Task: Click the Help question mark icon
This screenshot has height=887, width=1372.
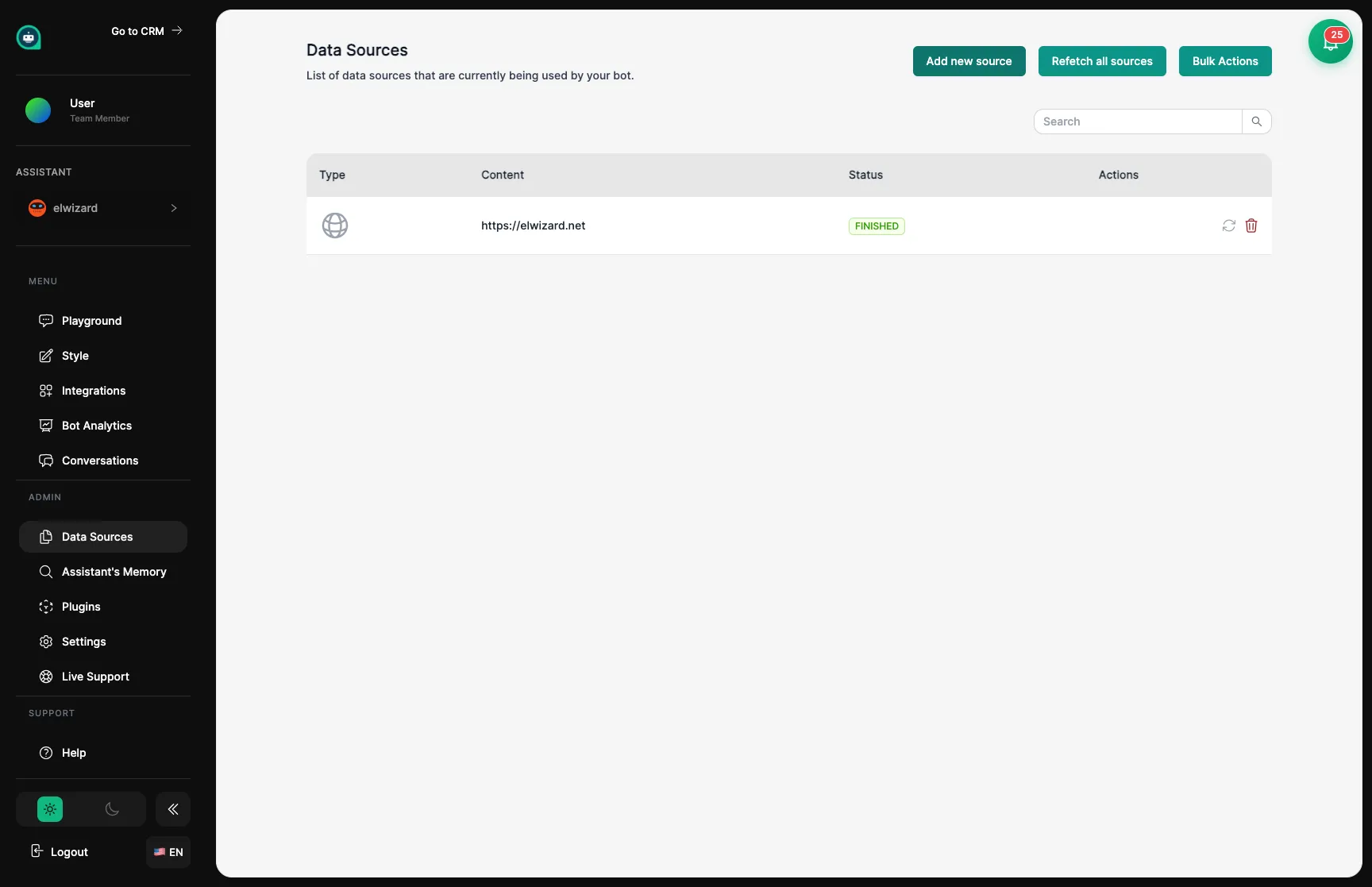Action: pos(46,753)
